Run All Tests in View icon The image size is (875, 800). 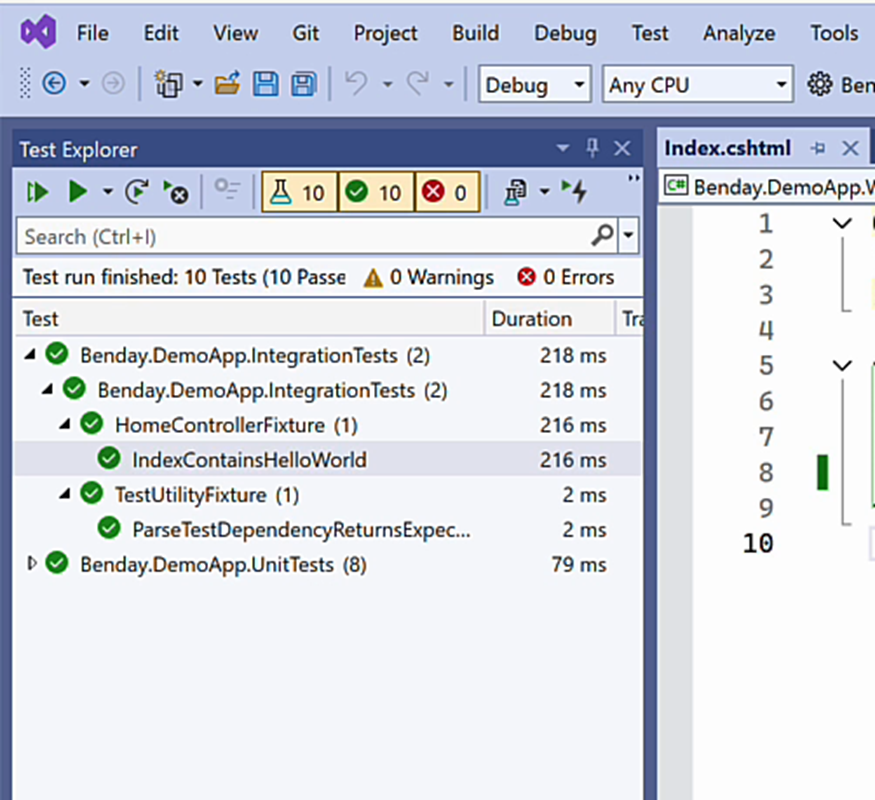click(x=37, y=192)
